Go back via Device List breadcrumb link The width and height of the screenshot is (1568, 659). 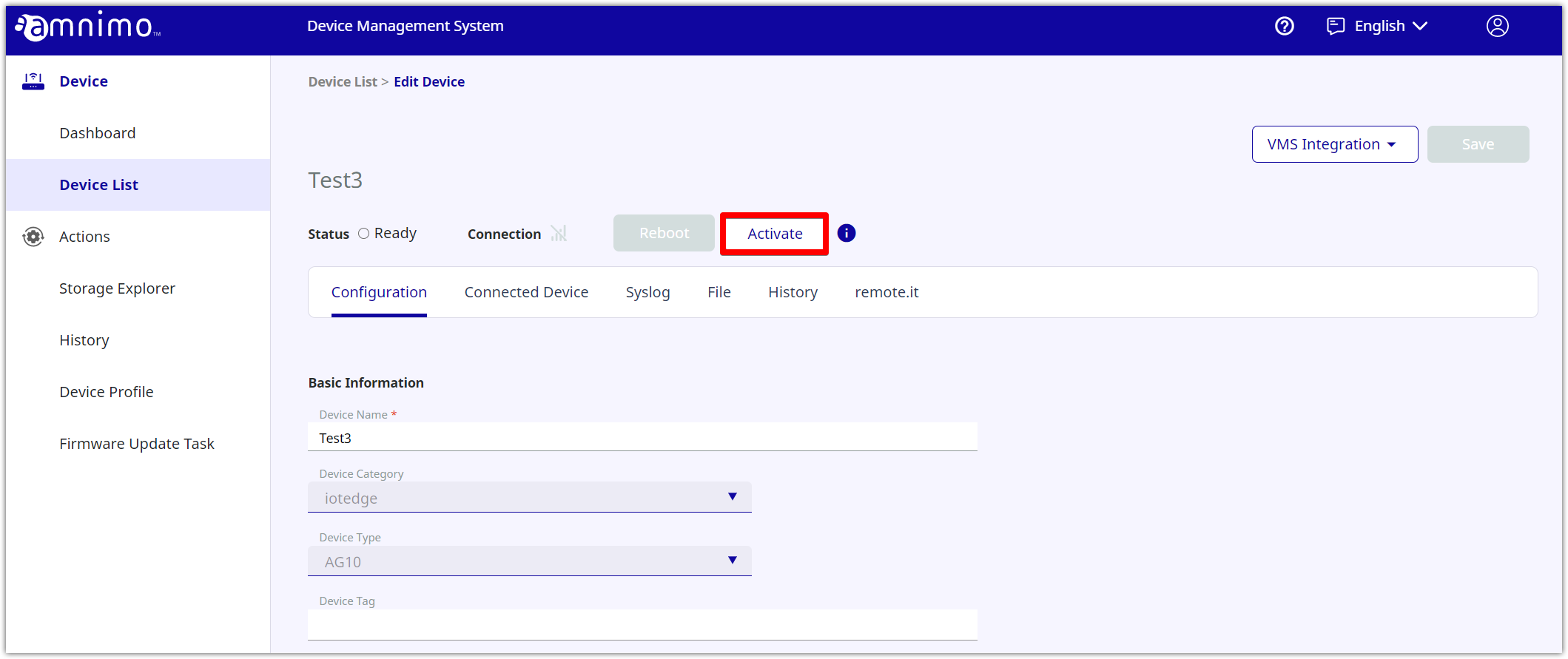pos(343,82)
